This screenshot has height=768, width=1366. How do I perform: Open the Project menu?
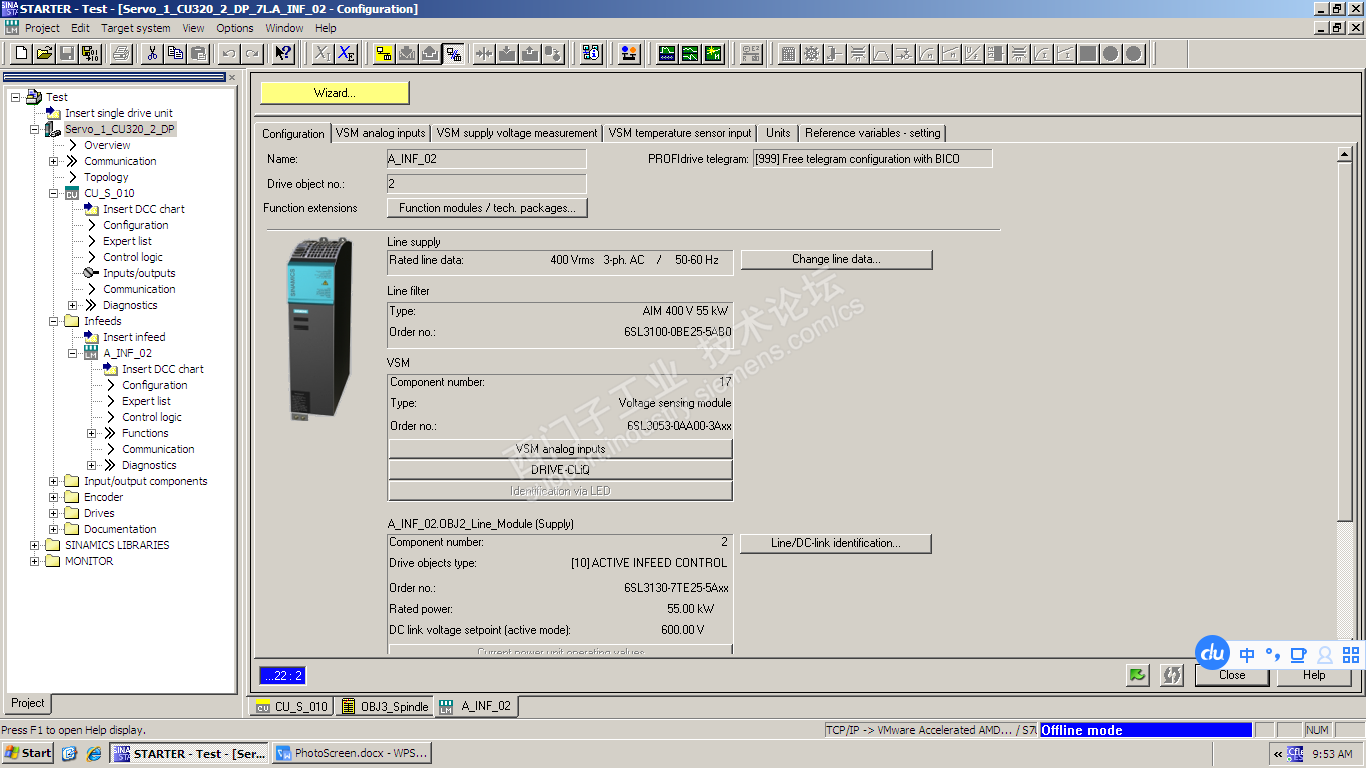(x=42, y=28)
